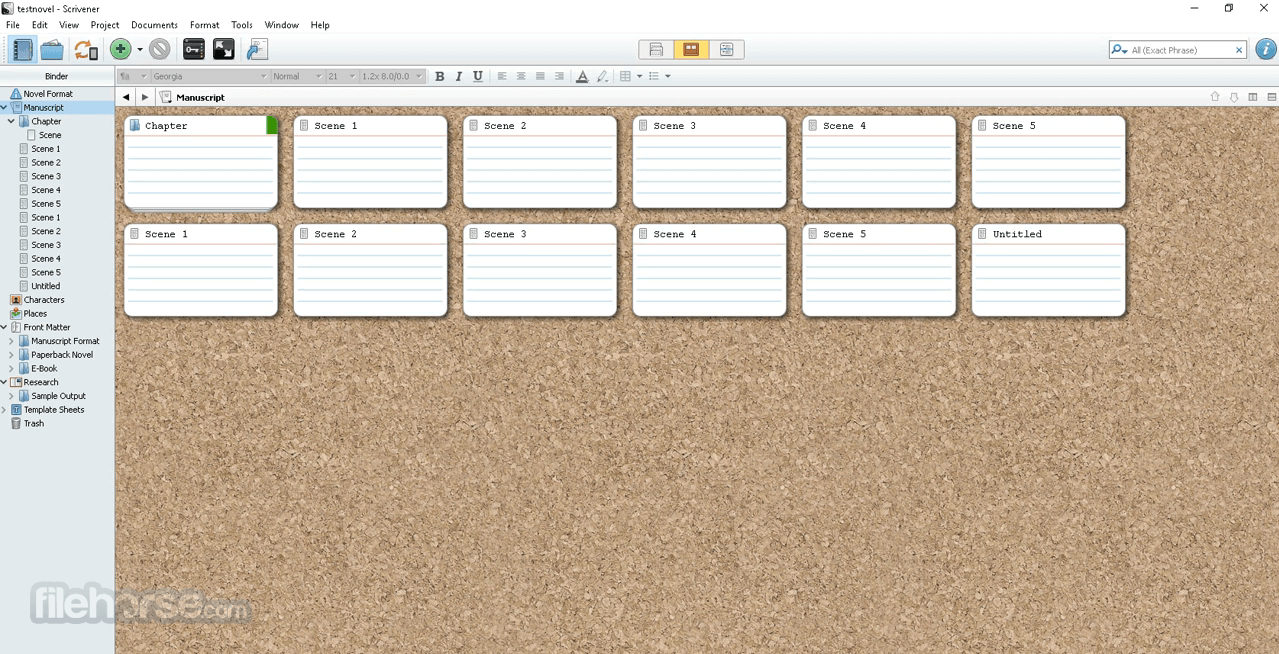Select the Chapter index card
The height and width of the screenshot is (654, 1279).
pyautogui.click(x=201, y=162)
